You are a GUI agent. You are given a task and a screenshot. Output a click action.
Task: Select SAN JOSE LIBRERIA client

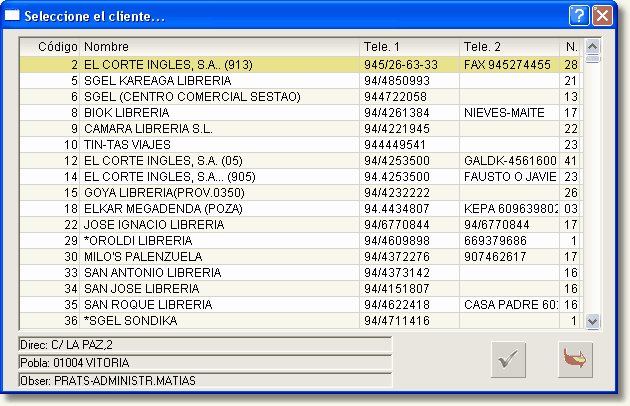click(301, 289)
